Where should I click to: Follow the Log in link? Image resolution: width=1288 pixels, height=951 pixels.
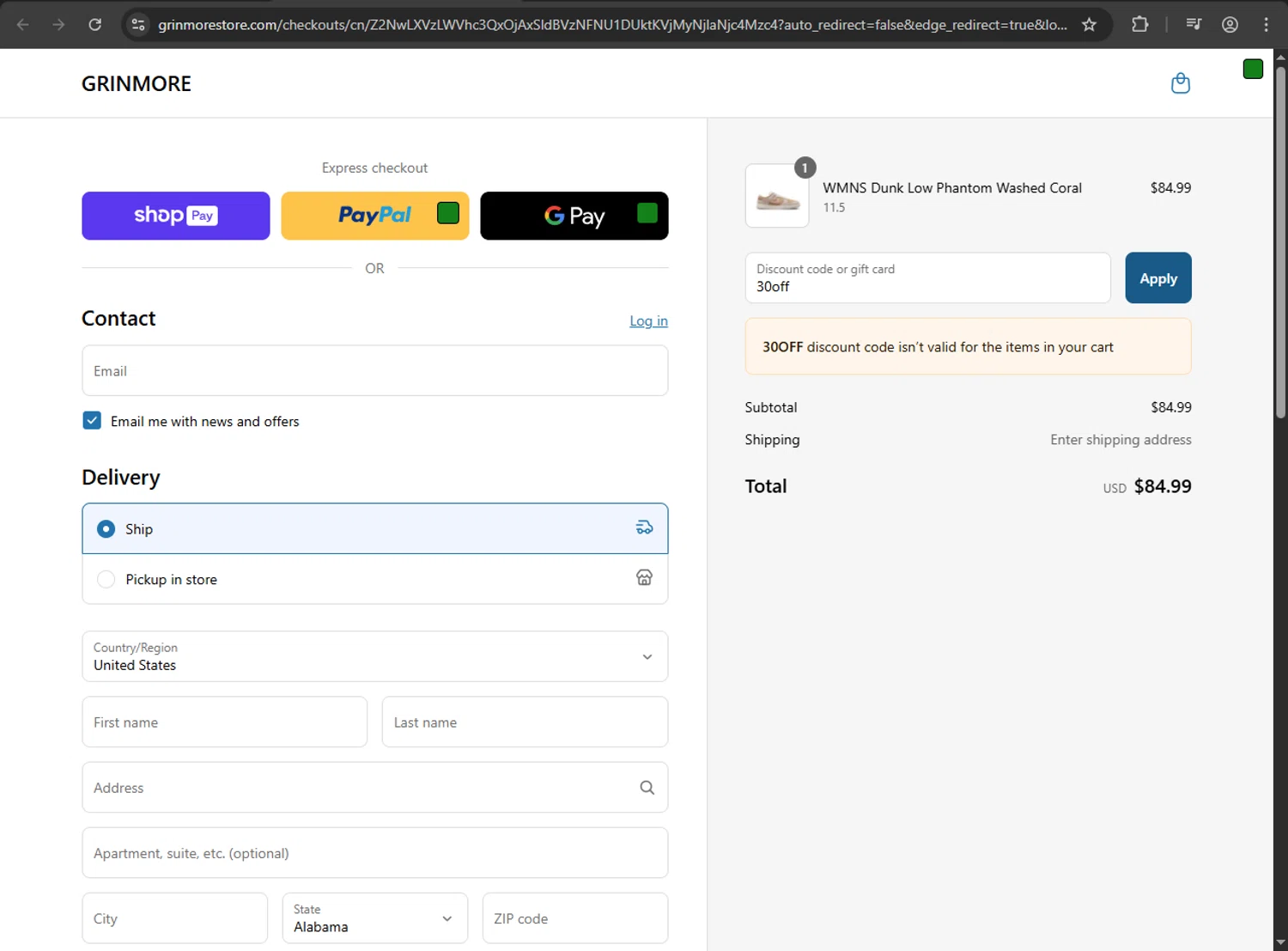click(x=648, y=320)
